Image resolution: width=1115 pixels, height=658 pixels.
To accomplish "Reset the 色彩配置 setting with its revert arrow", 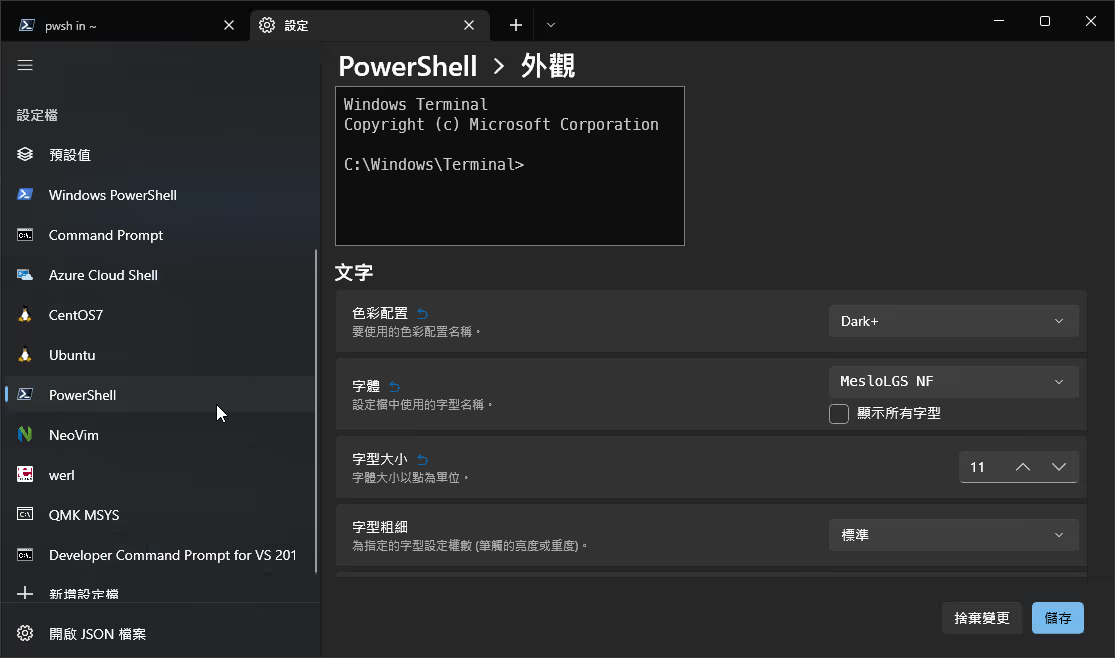I will click(421, 311).
